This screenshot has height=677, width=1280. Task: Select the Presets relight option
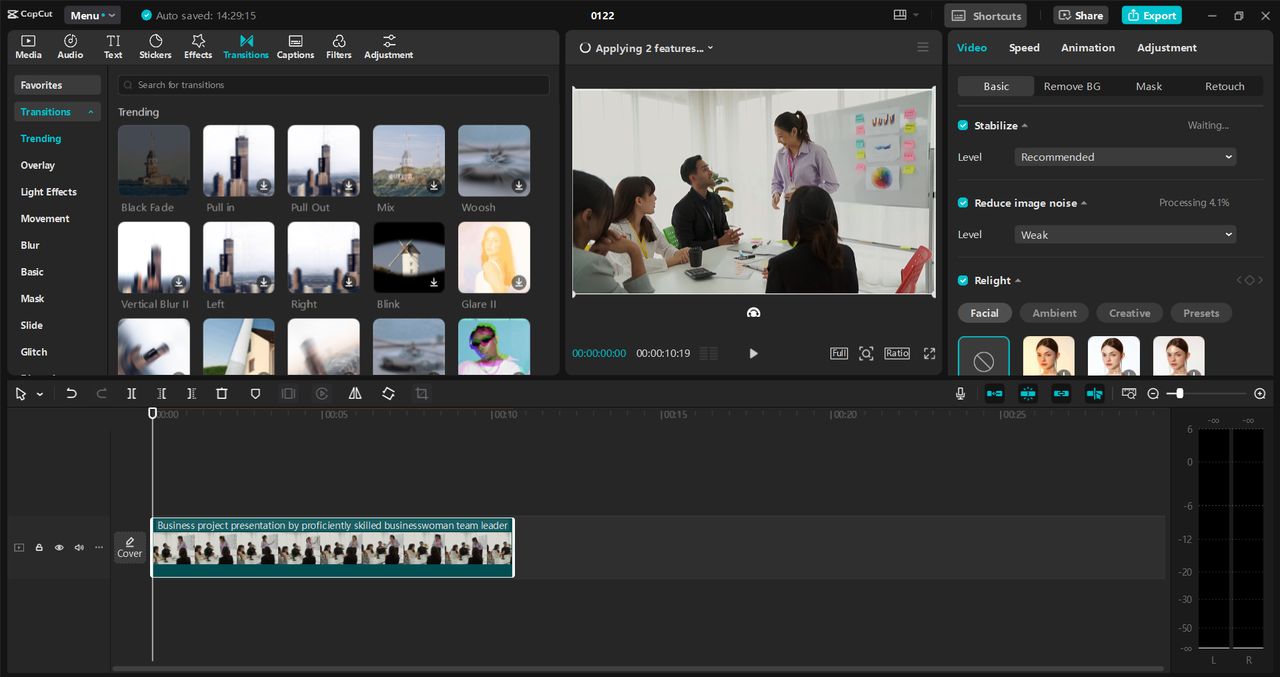tap(1201, 313)
